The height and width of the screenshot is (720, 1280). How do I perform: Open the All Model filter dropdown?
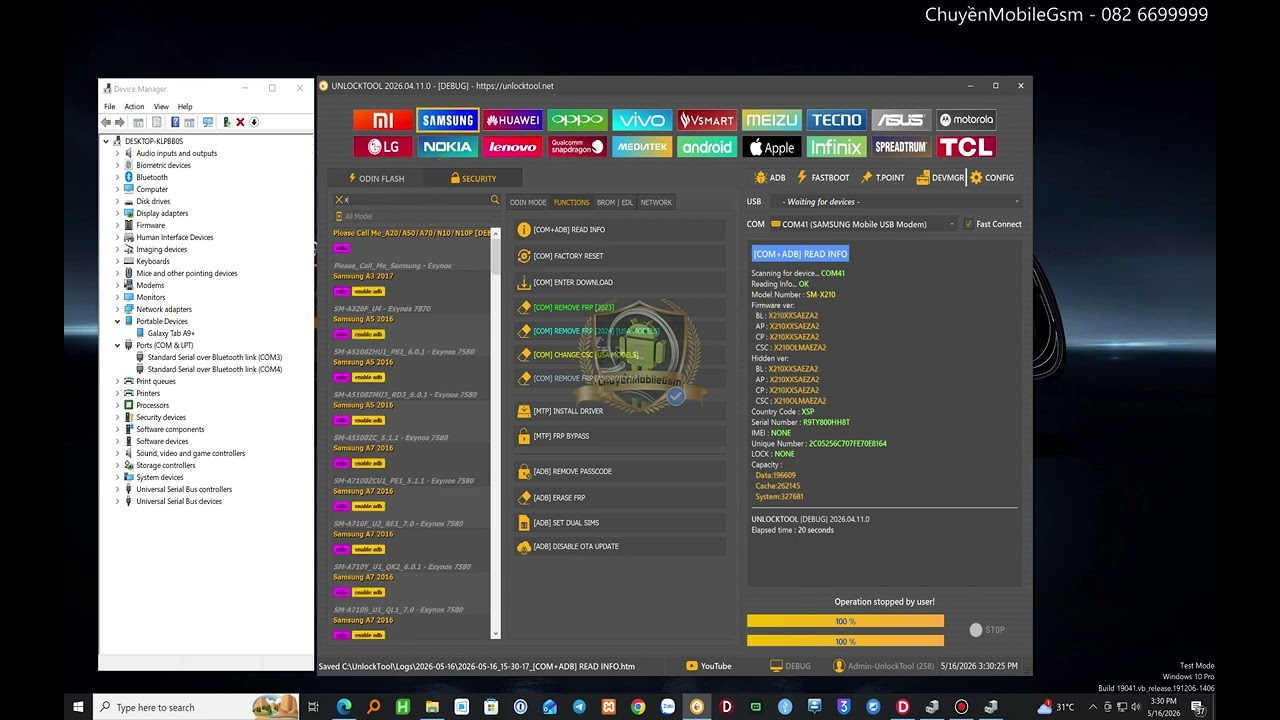click(x=415, y=216)
